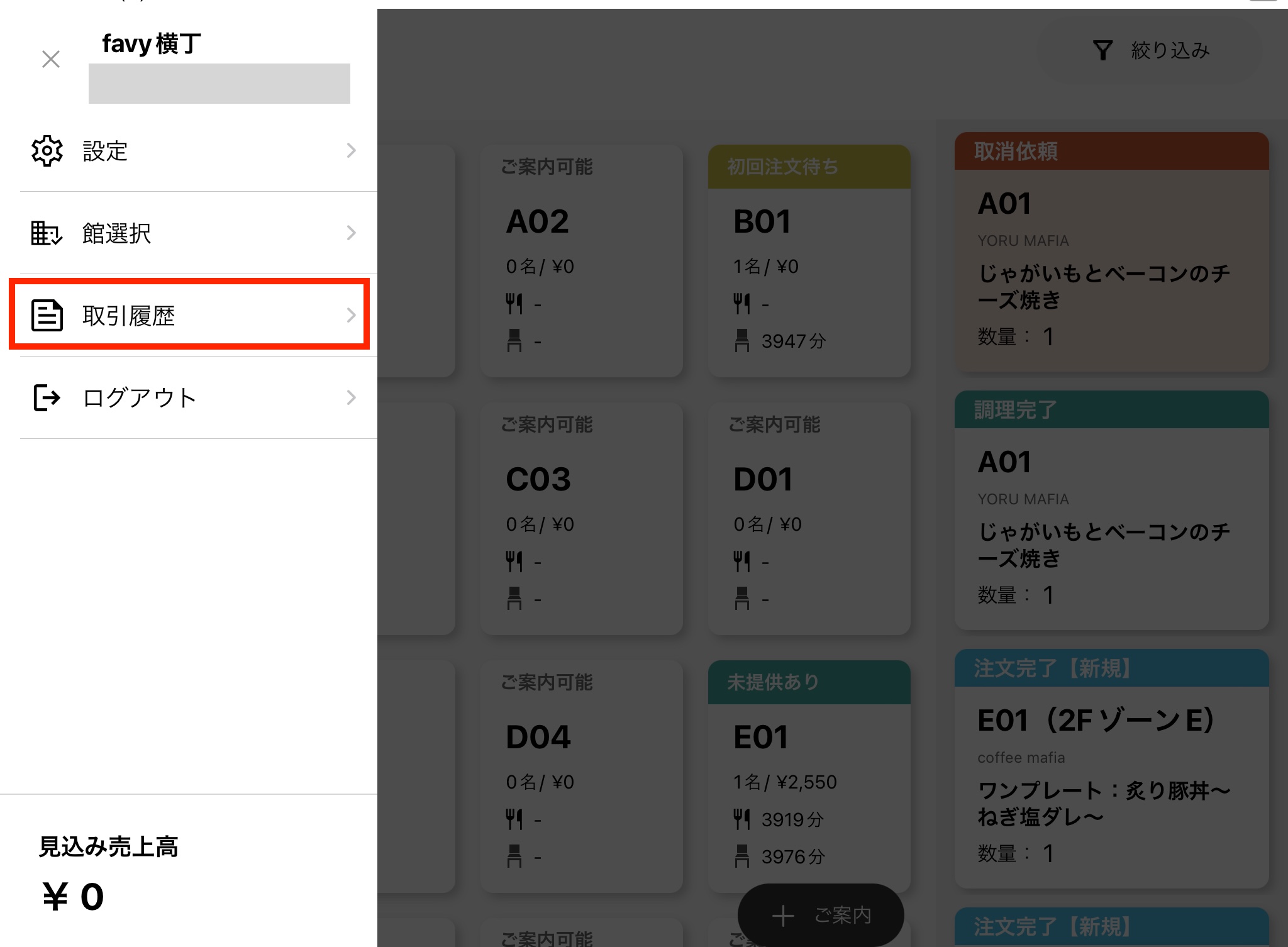This screenshot has height=947, width=1288.
Task: Close the side menu with X icon
Action: [x=51, y=59]
